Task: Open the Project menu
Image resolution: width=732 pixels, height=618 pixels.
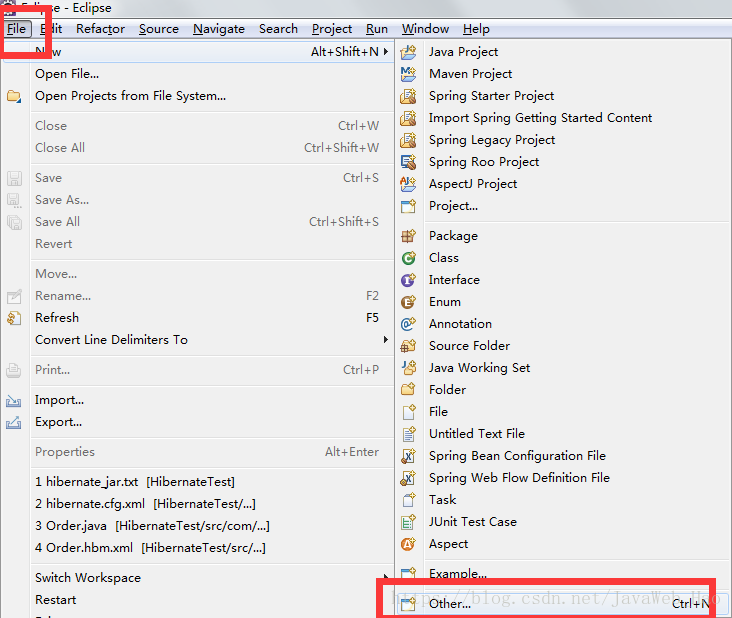Action: 331,29
